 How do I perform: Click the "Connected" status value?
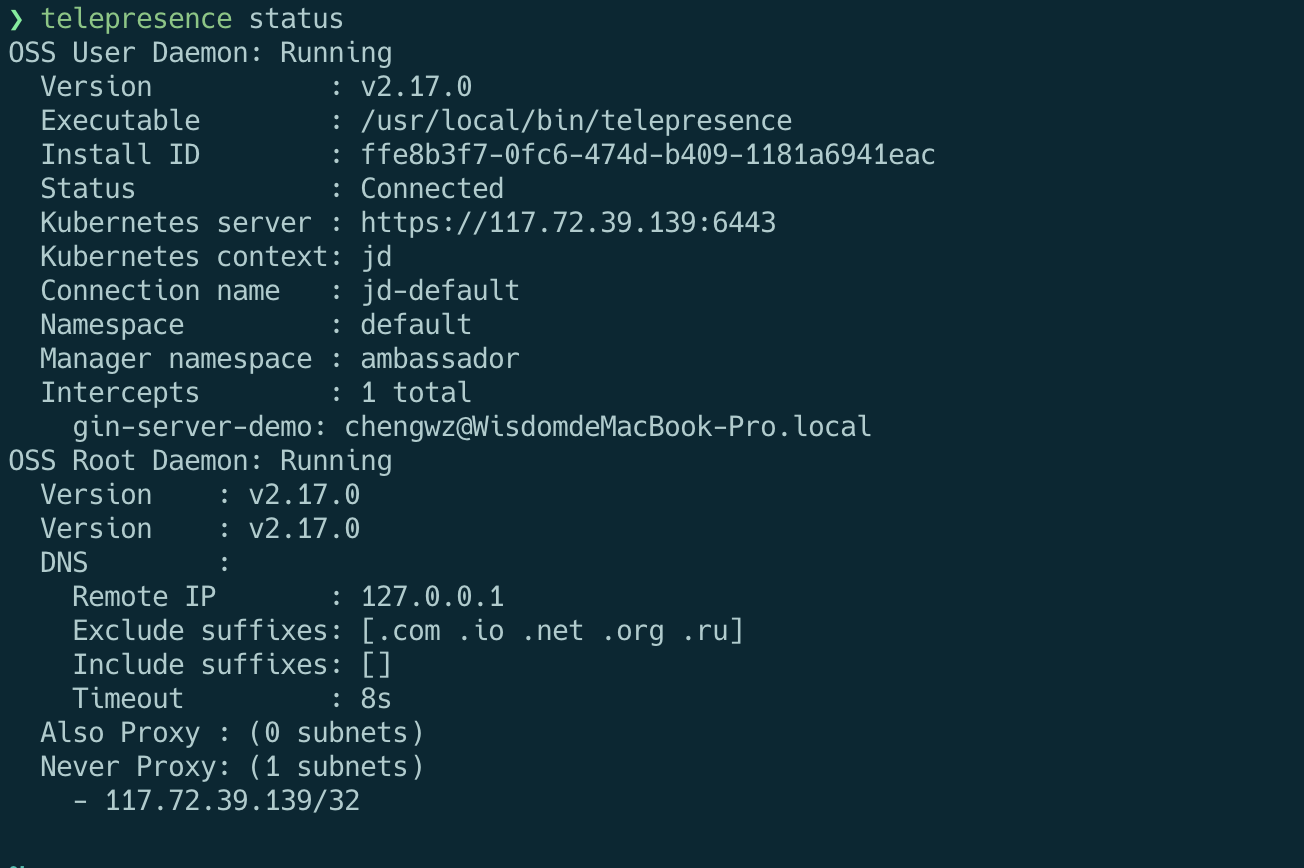click(x=432, y=189)
